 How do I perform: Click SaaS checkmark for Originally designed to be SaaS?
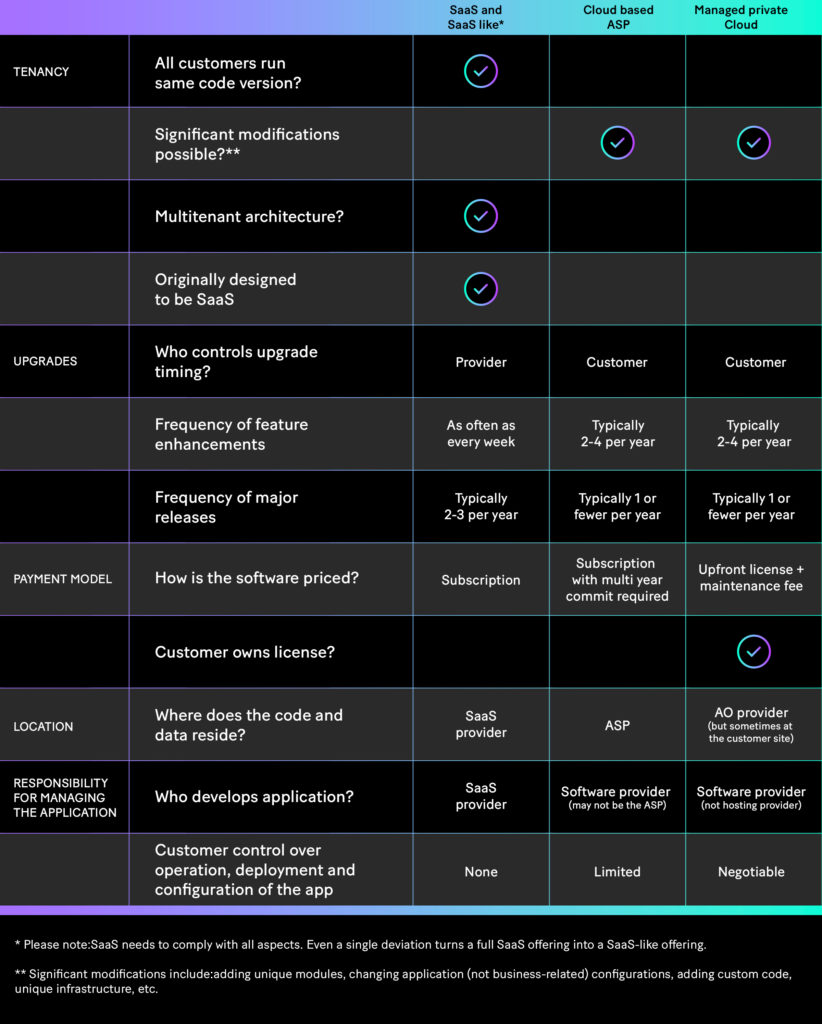tap(481, 289)
